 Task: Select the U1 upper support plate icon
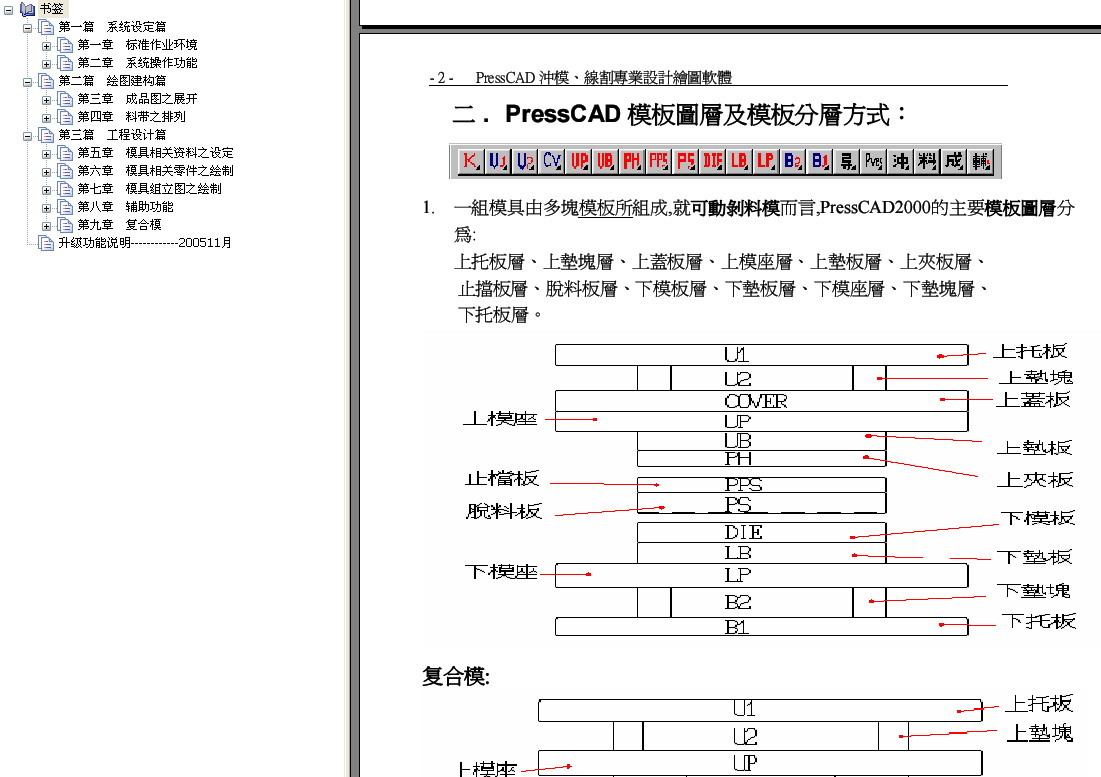[x=498, y=161]
